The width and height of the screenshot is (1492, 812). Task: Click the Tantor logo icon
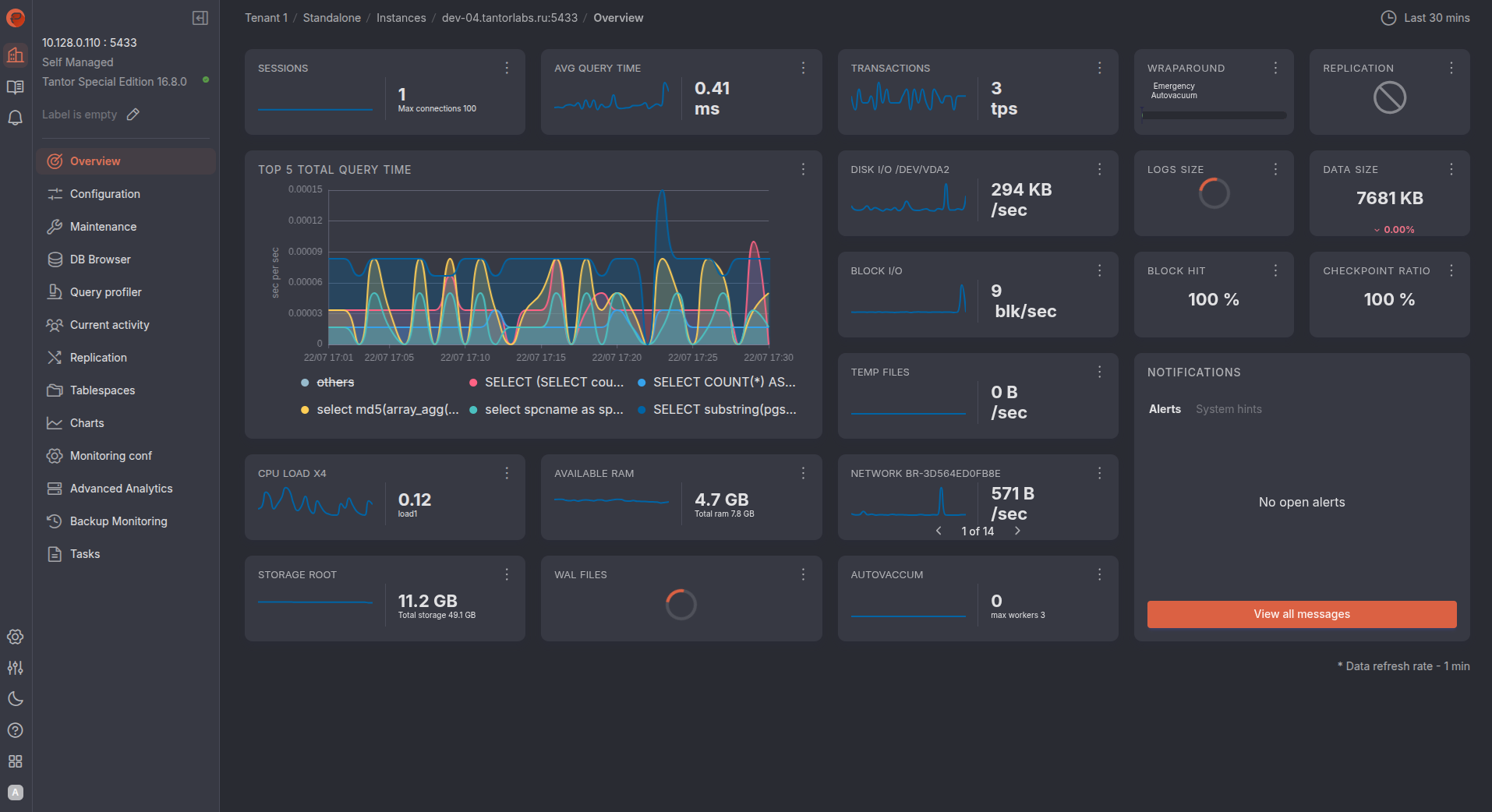click(x=16, y=18)
